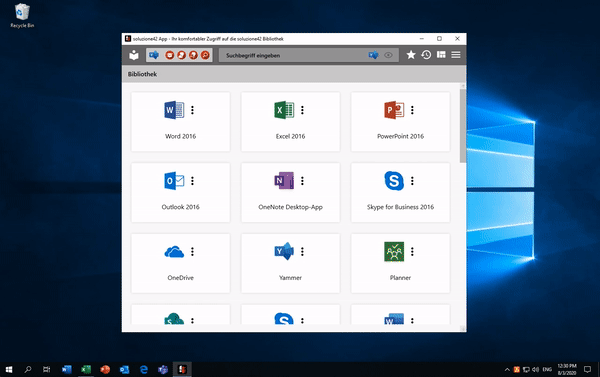This screenshot has height=377, width=600.
Task: Click the blue Office icon inside search box
Action: coord(373,55)
